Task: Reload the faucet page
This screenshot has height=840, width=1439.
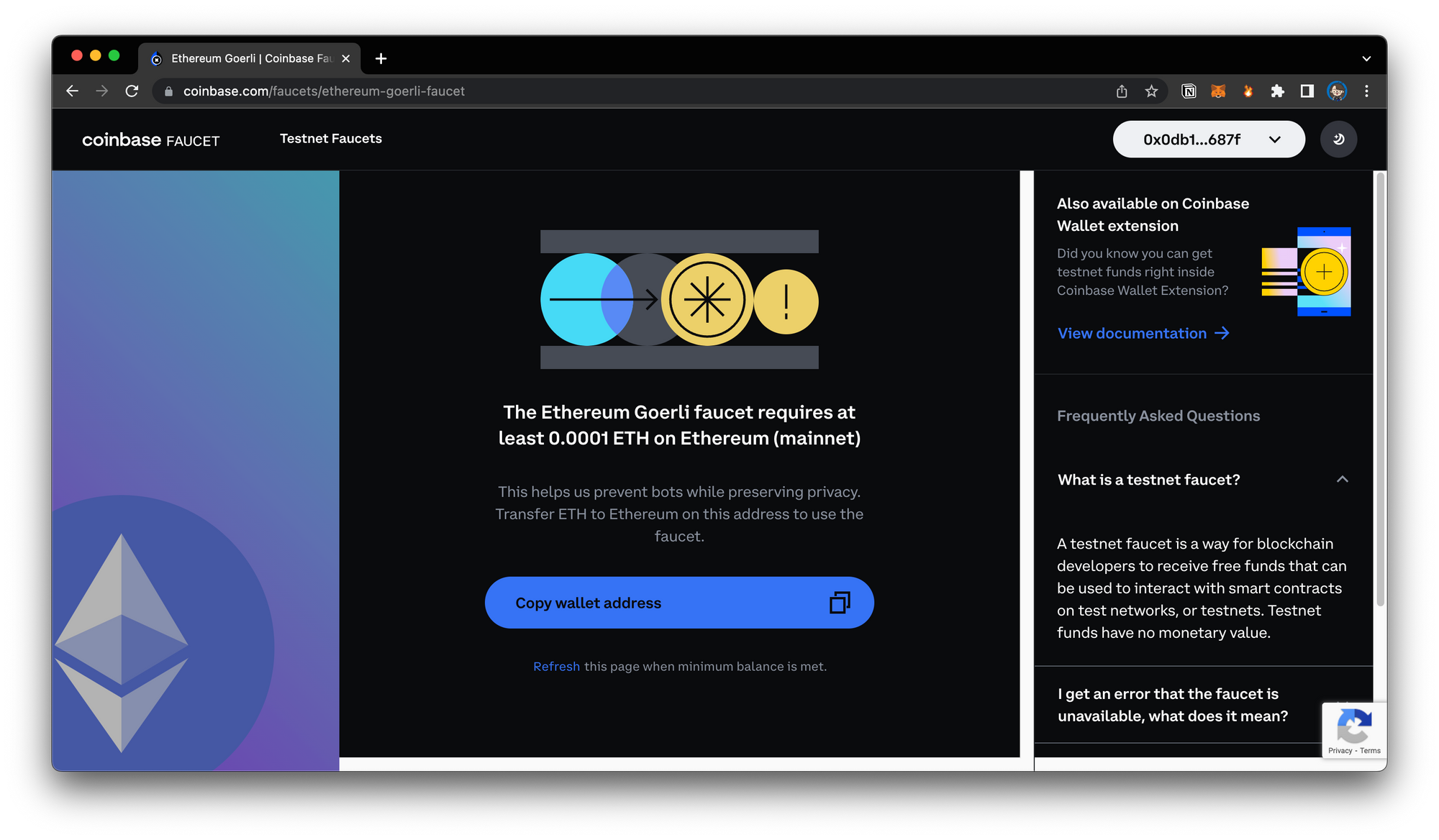Action: pyautogui.click(x=132, y=91)
